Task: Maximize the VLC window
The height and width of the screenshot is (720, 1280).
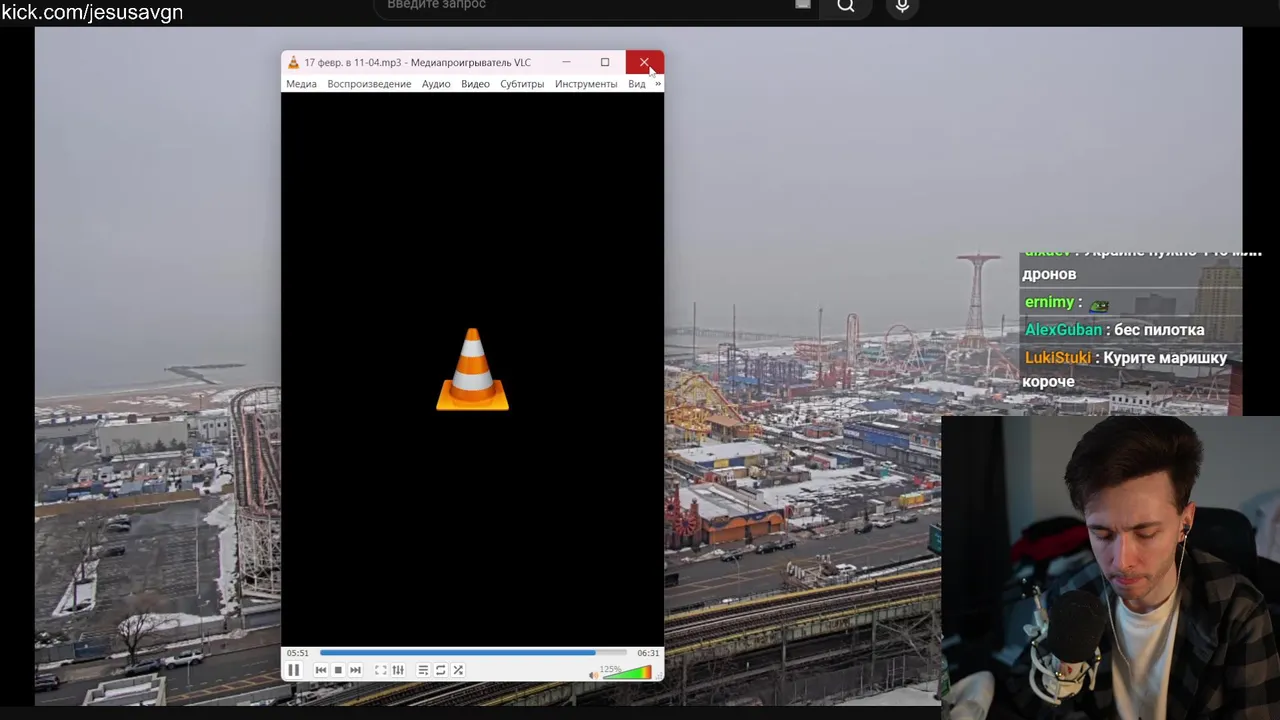Action: point(605,62)
